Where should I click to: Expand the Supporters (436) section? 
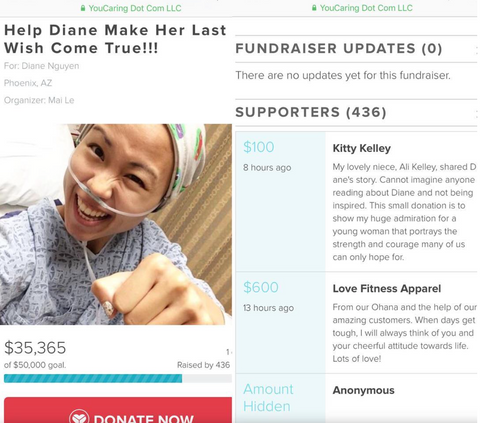pyautogui.click(x=356, y=112)
